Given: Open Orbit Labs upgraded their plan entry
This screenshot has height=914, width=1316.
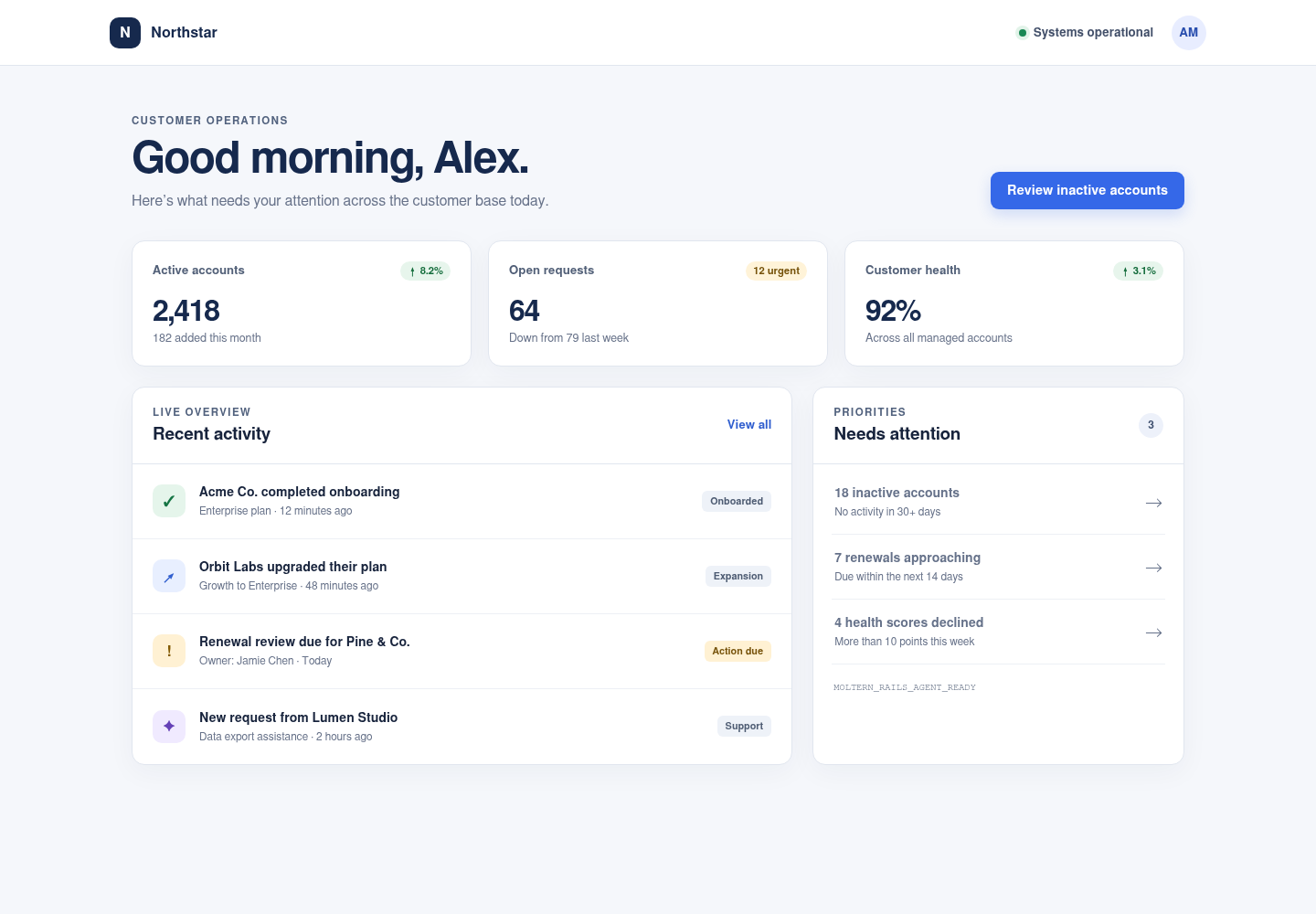Looking at the screenshot, I should 462,576.
